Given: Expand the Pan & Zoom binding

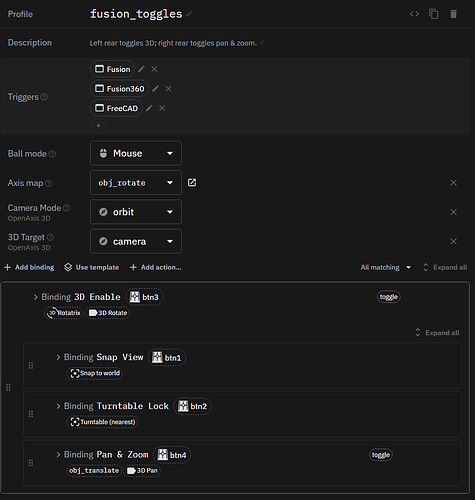Looking at the screenshot, I should point(58,455).
